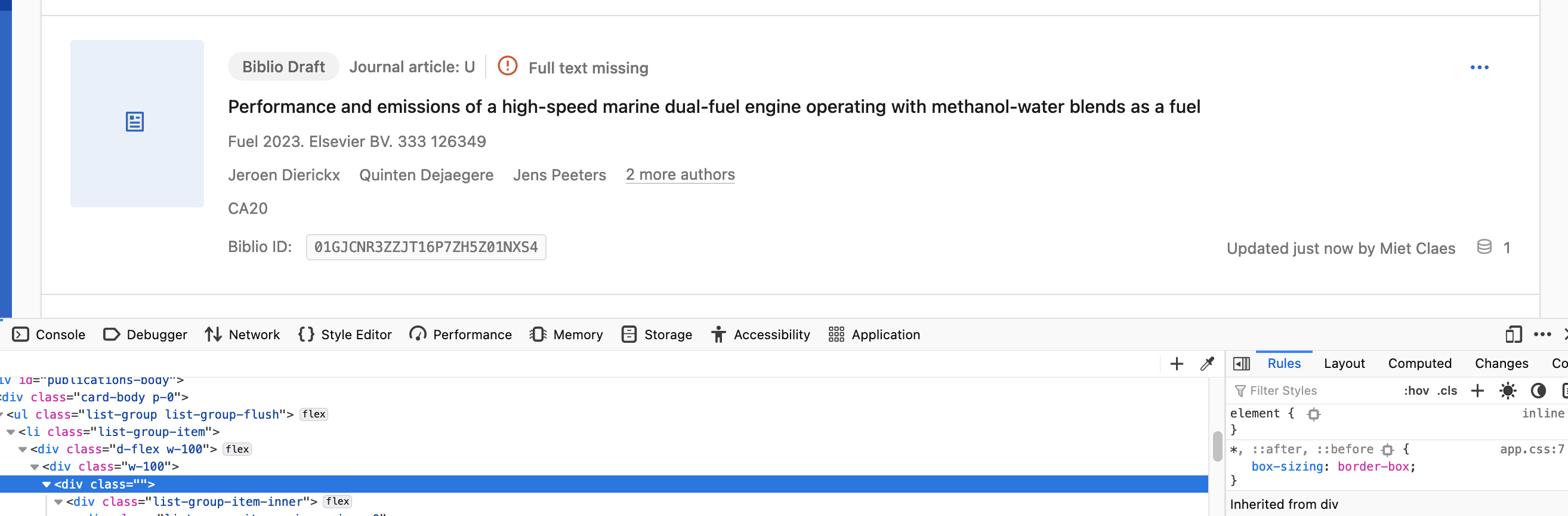Open the devtools customize ellipsis menu
The image size is (1568, 516).
1542,334
